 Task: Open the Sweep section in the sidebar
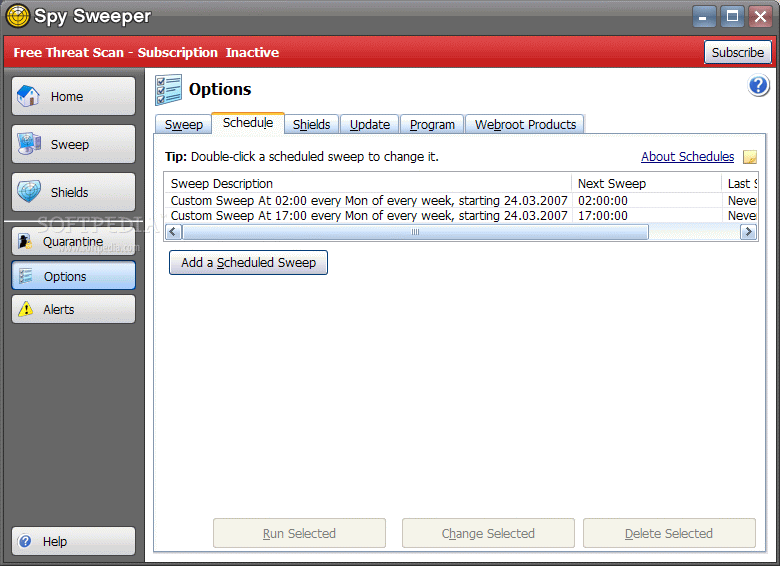[73, 144]
